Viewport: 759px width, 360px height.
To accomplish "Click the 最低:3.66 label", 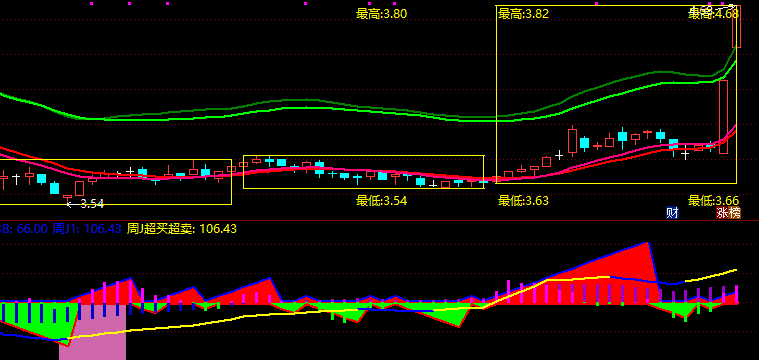I will point(714,200).
